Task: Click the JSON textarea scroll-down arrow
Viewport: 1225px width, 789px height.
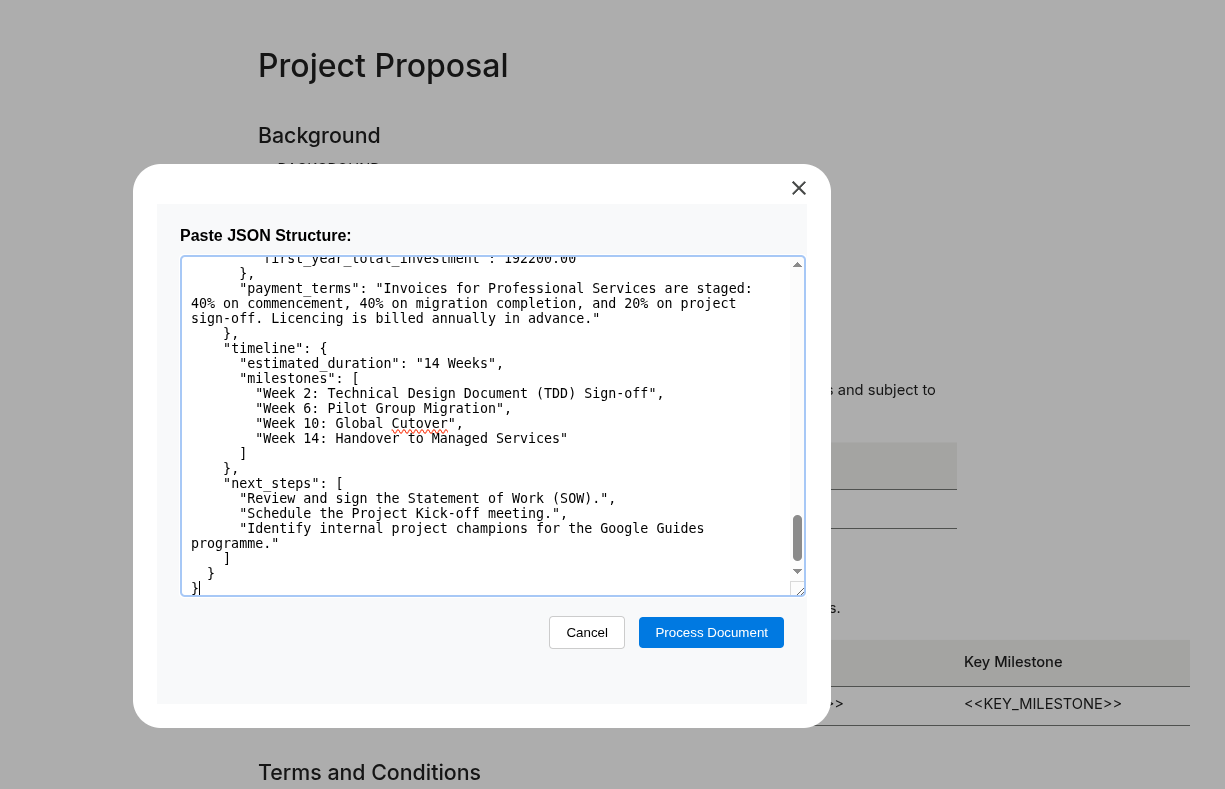Action: pyautogui.click(x=797, y=571)
